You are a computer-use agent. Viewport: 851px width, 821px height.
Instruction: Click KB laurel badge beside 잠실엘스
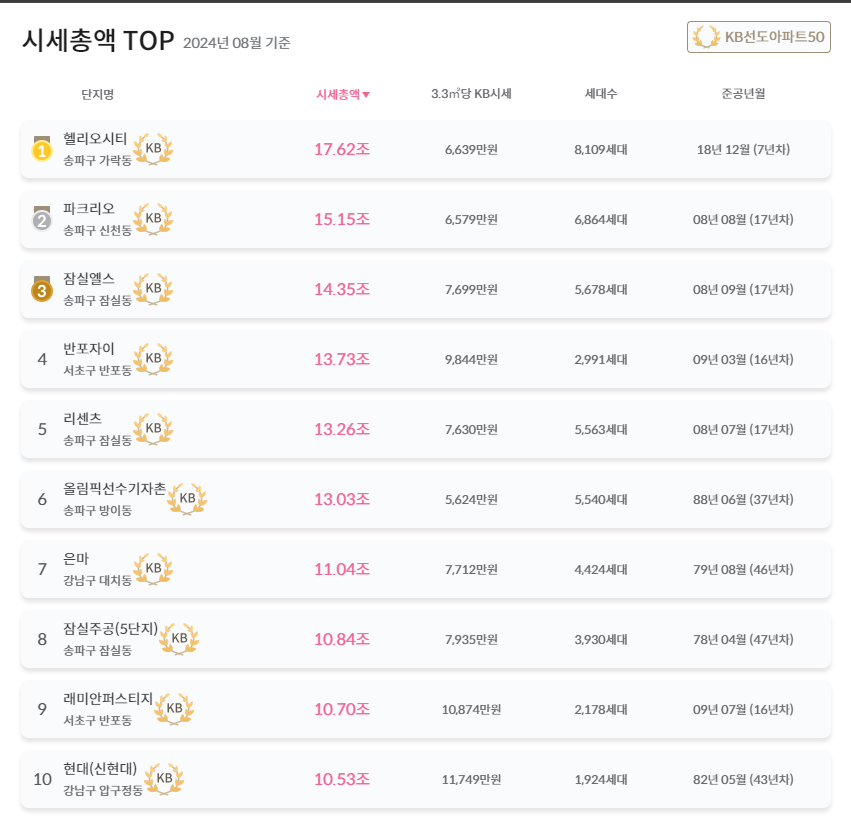click(153, 289)
